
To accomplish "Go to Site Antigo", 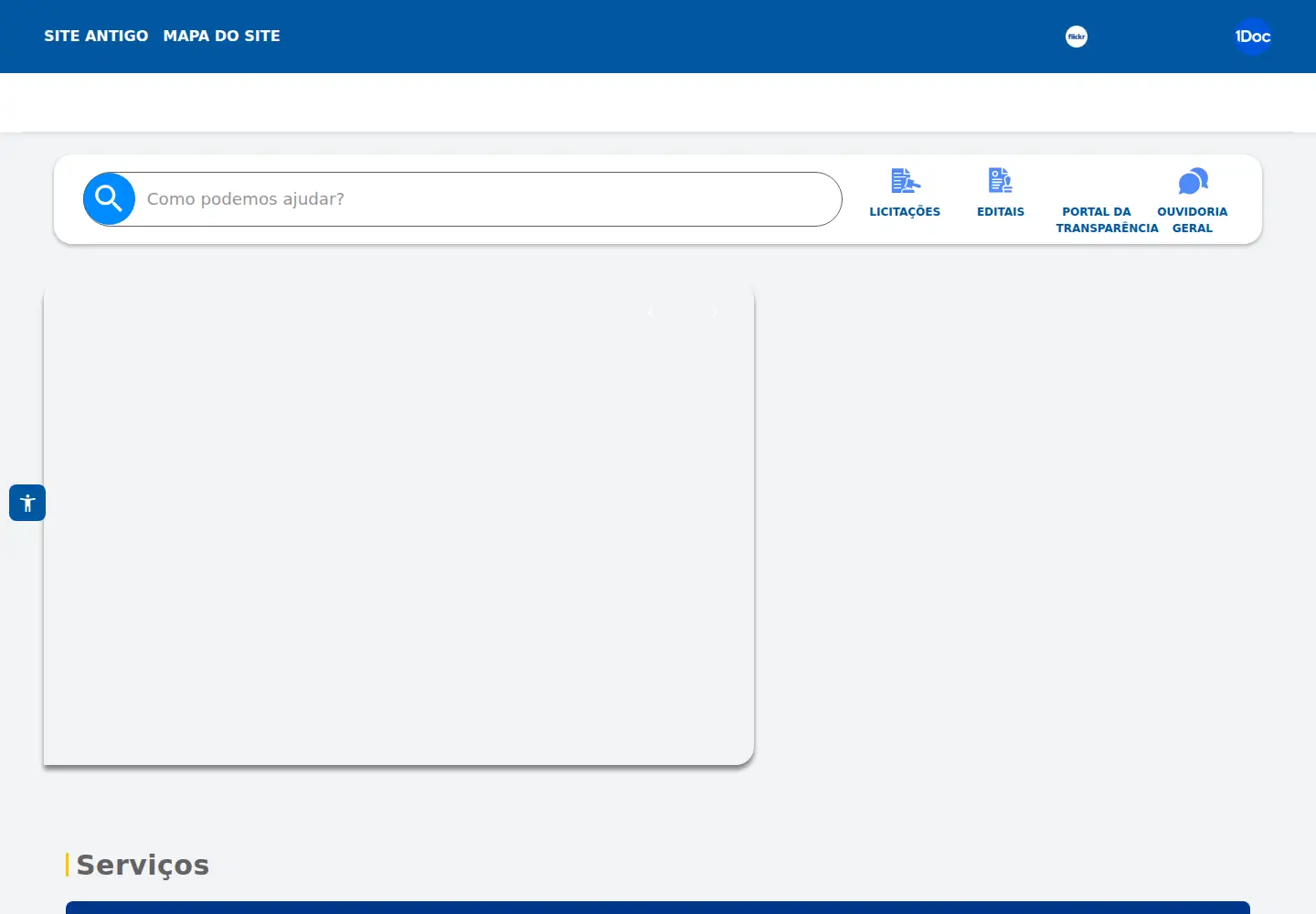I will click(x=96, y=36).
